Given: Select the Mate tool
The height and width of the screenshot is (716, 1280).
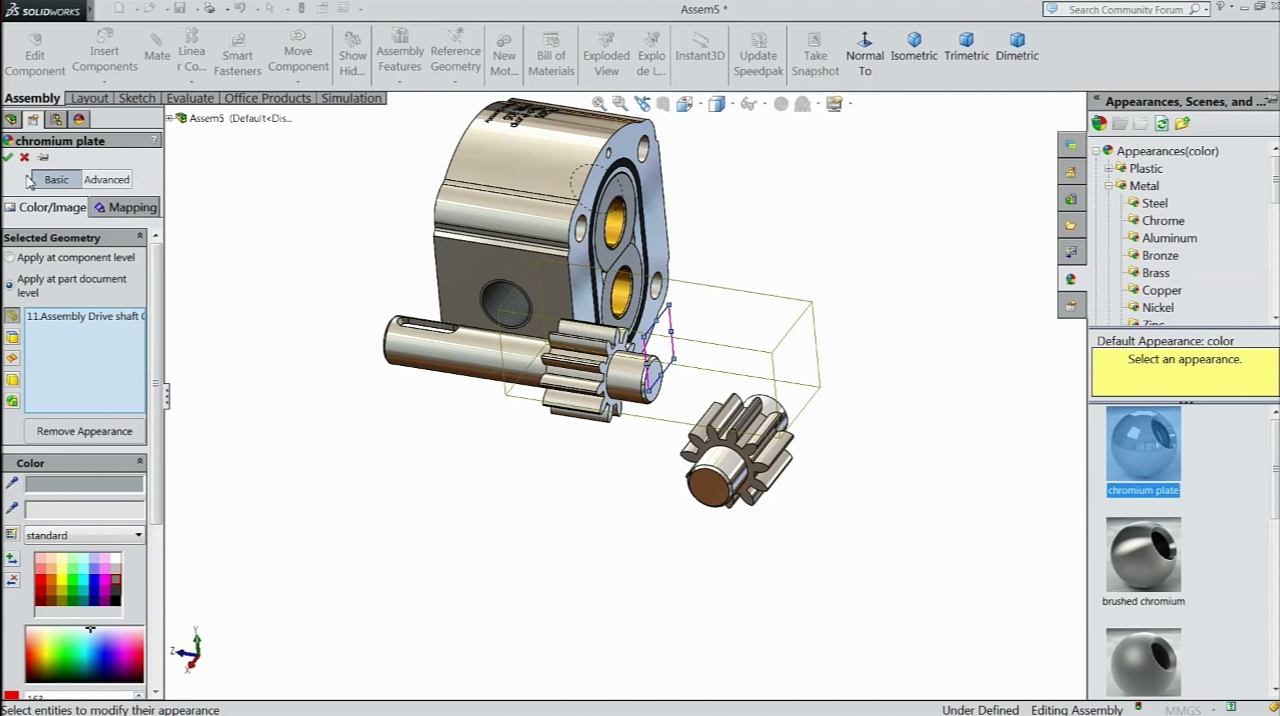Looking at the screenshot, I should (157, 48).
